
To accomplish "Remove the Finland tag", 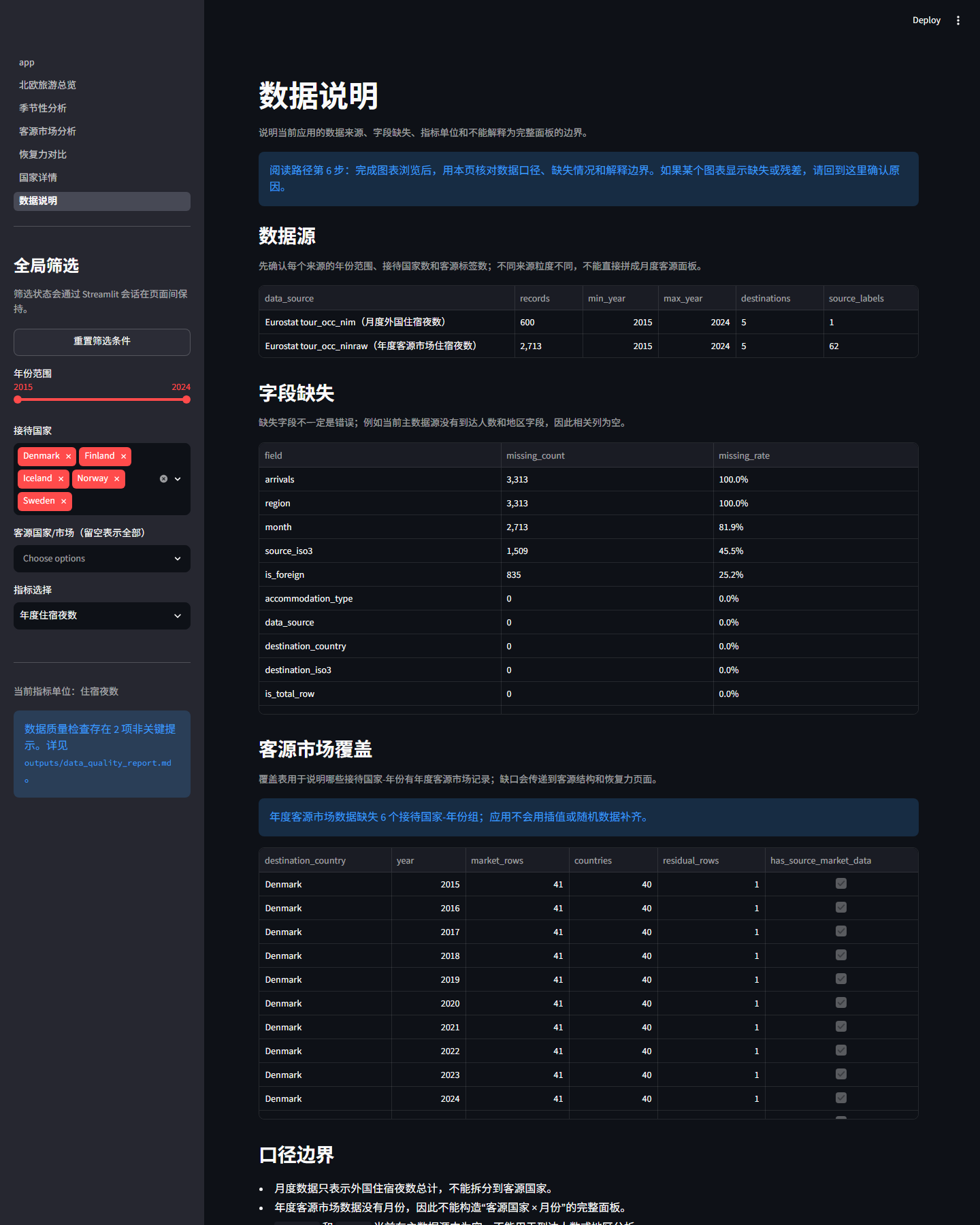I will tap(123, 457).
